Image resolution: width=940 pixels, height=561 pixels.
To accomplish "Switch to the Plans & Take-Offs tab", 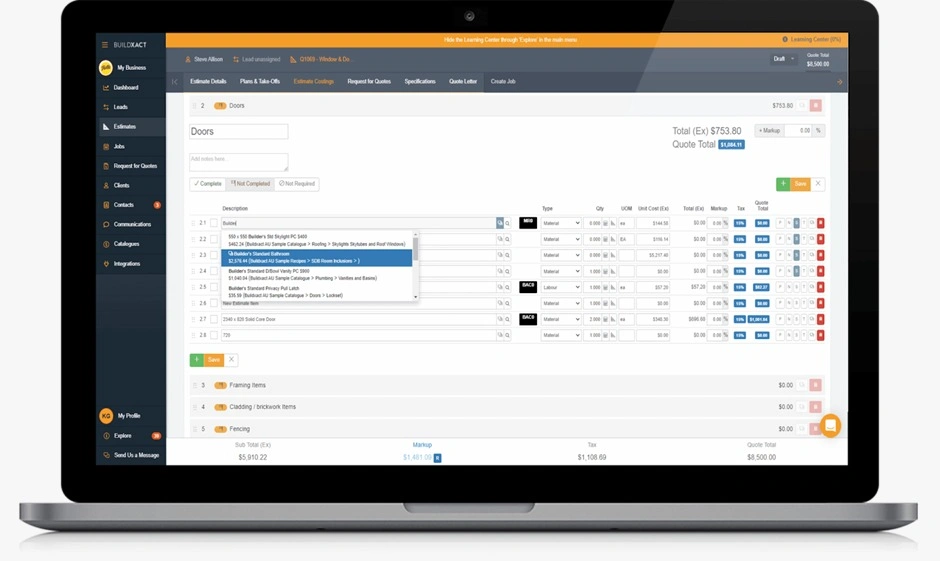I will [260, 82].
